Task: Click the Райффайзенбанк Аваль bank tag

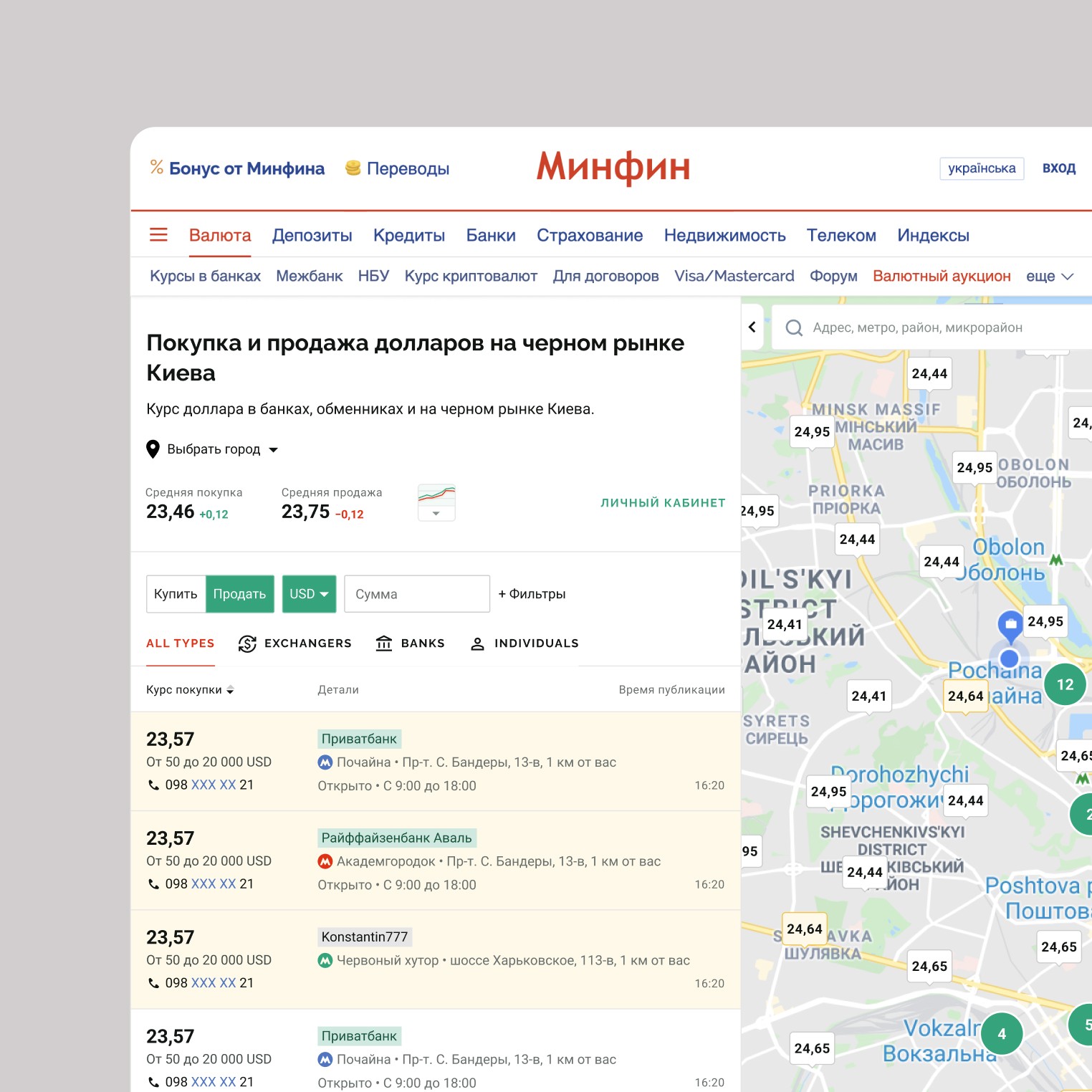Action: tap(397, 838)
